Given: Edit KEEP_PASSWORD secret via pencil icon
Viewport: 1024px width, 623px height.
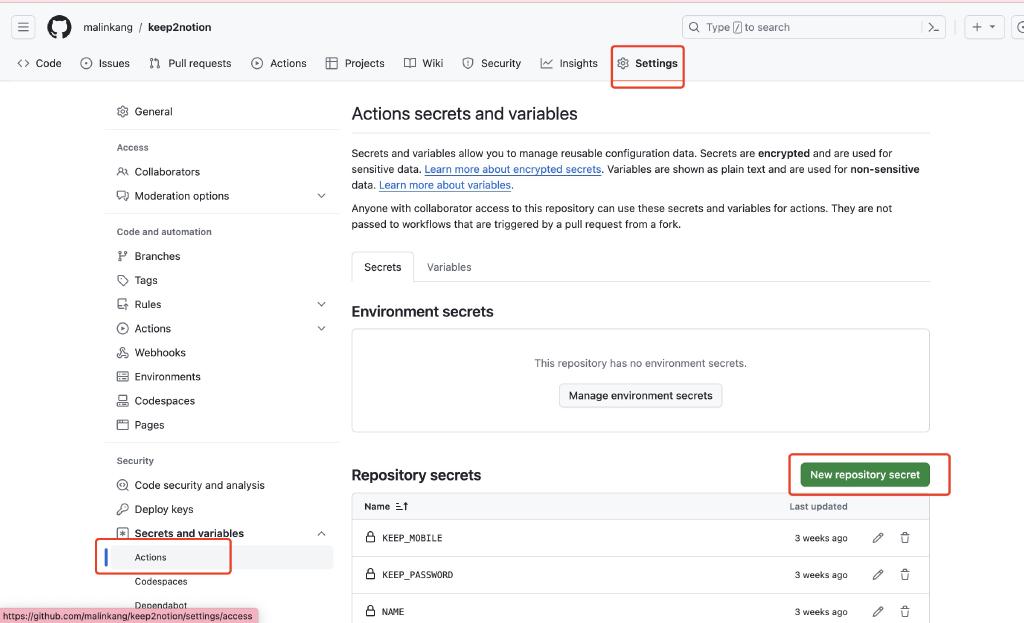Looking at the screenshot, I should [878, 575].
